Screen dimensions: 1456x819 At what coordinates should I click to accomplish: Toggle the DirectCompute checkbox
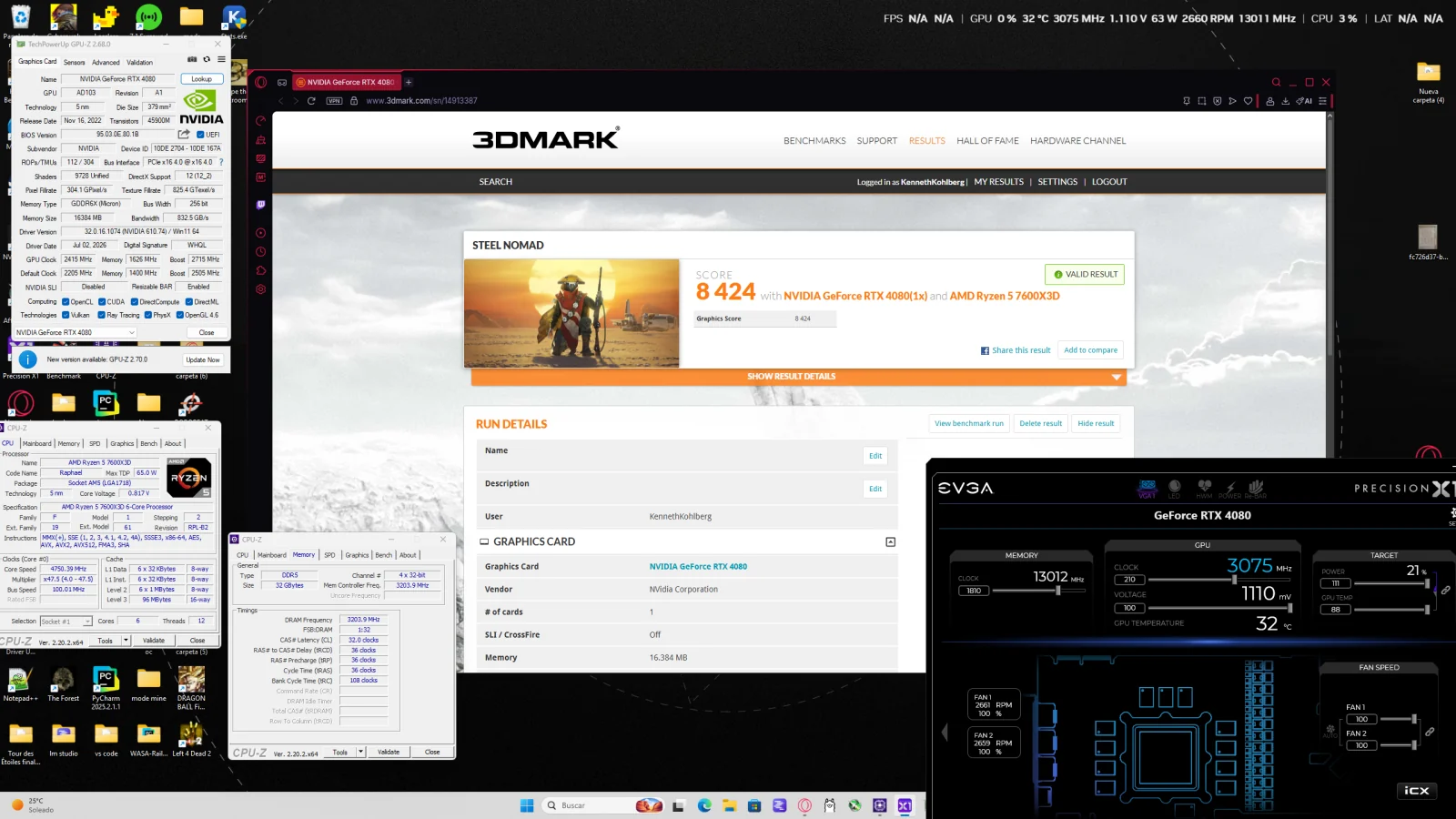point(135,302)
